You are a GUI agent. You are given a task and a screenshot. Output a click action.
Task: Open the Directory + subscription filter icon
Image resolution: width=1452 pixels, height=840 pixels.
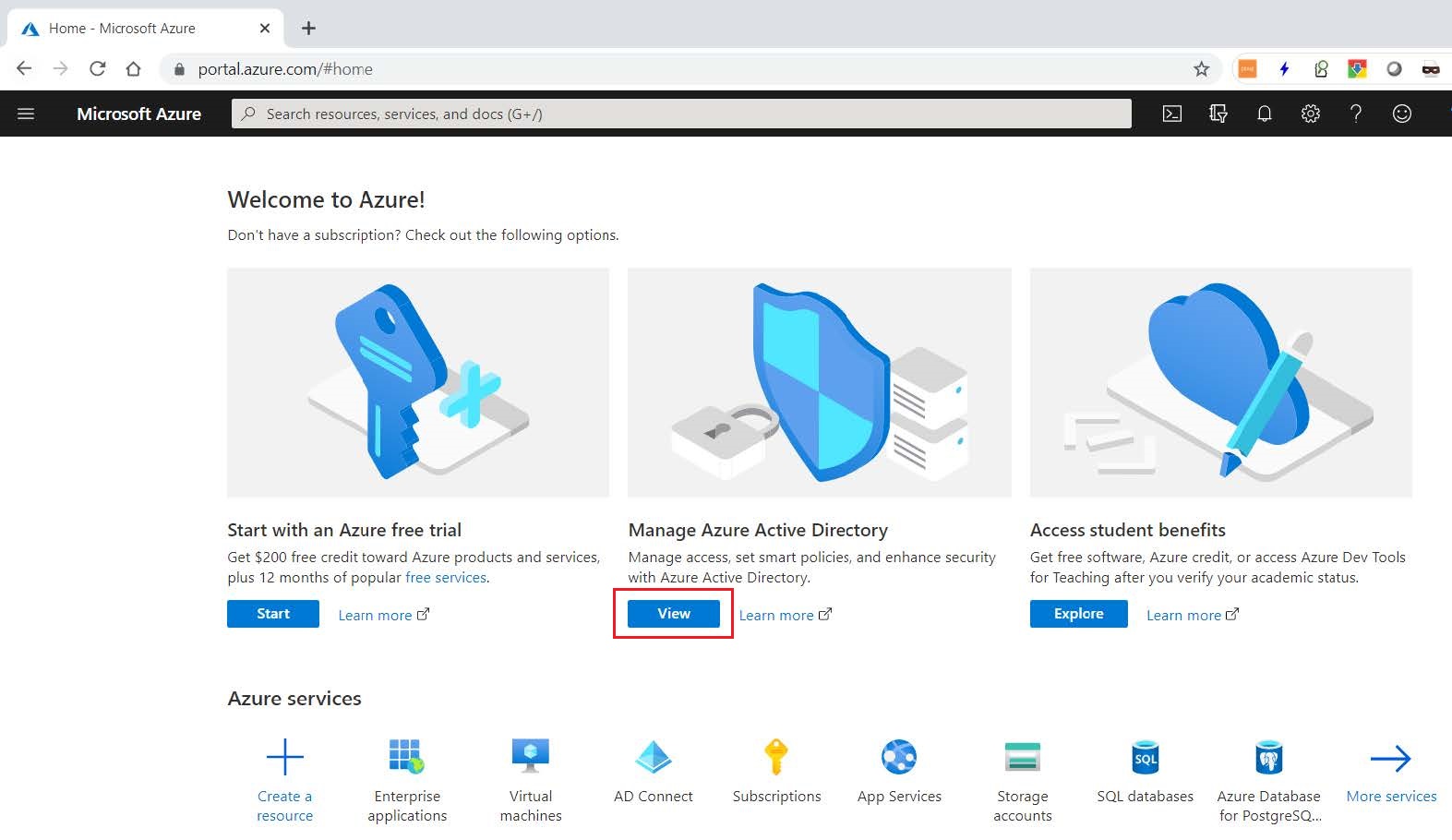1218,114
